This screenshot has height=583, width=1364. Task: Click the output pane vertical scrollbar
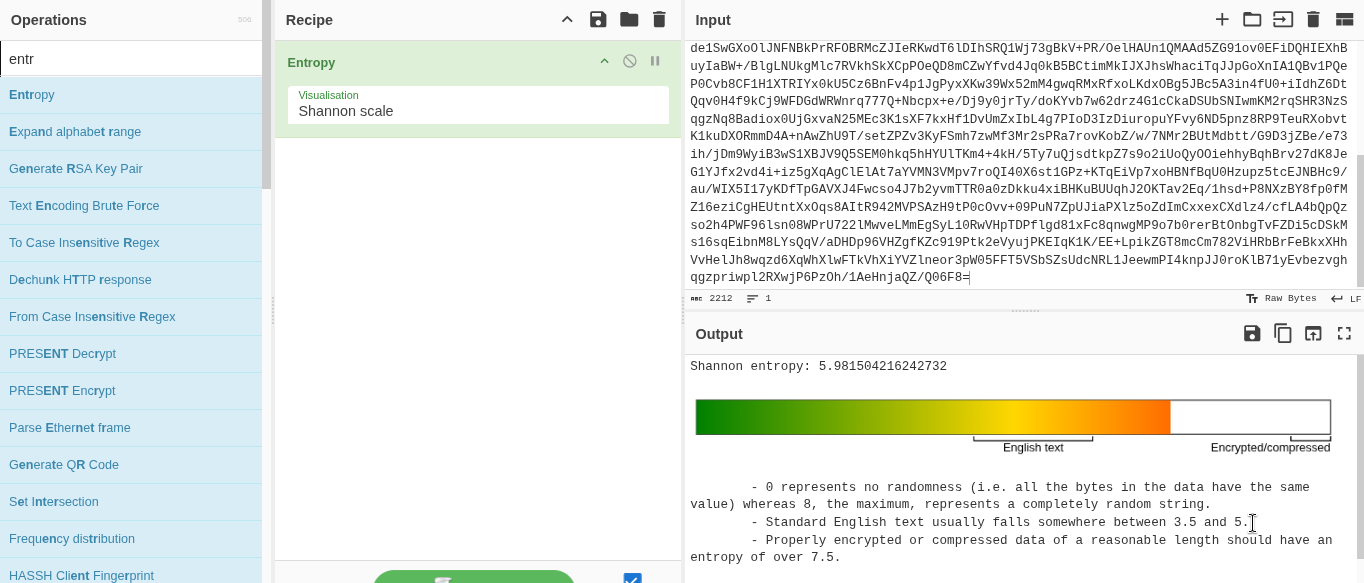point(1360,456)
